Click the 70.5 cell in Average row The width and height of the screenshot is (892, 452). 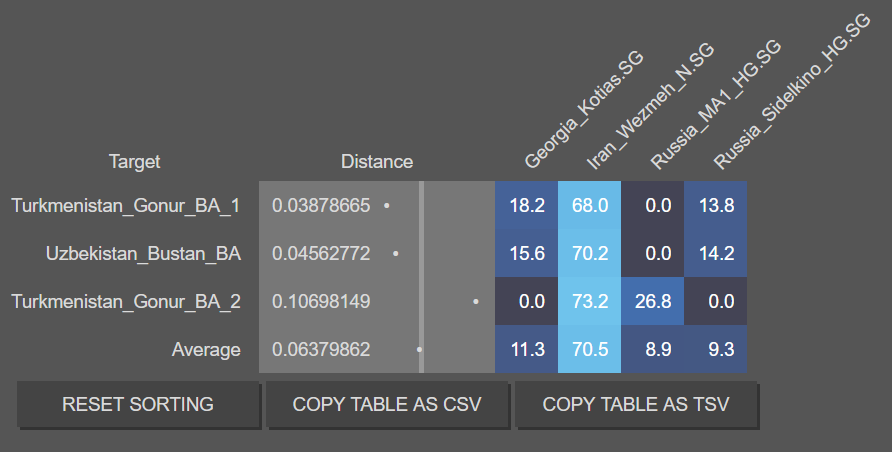click(589, 349)
